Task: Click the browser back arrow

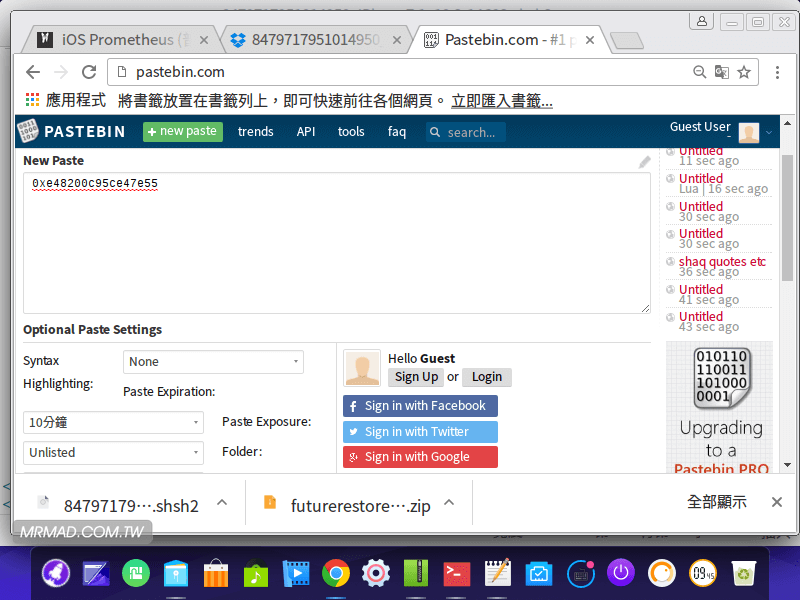Action: (x=33, y=72)
